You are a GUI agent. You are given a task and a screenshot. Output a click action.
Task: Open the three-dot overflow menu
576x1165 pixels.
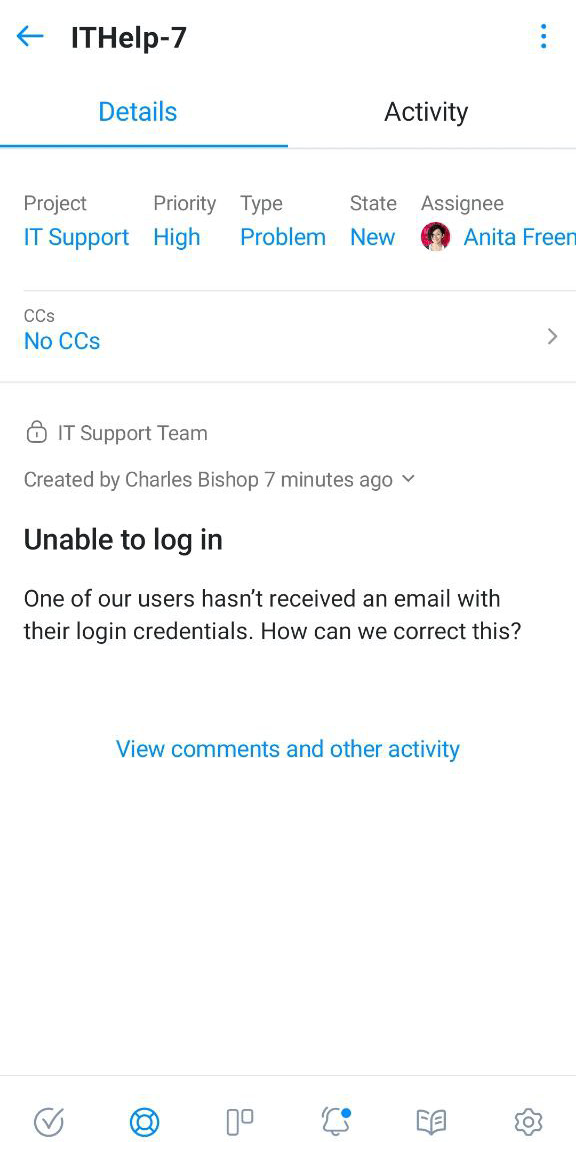point(543,36)
